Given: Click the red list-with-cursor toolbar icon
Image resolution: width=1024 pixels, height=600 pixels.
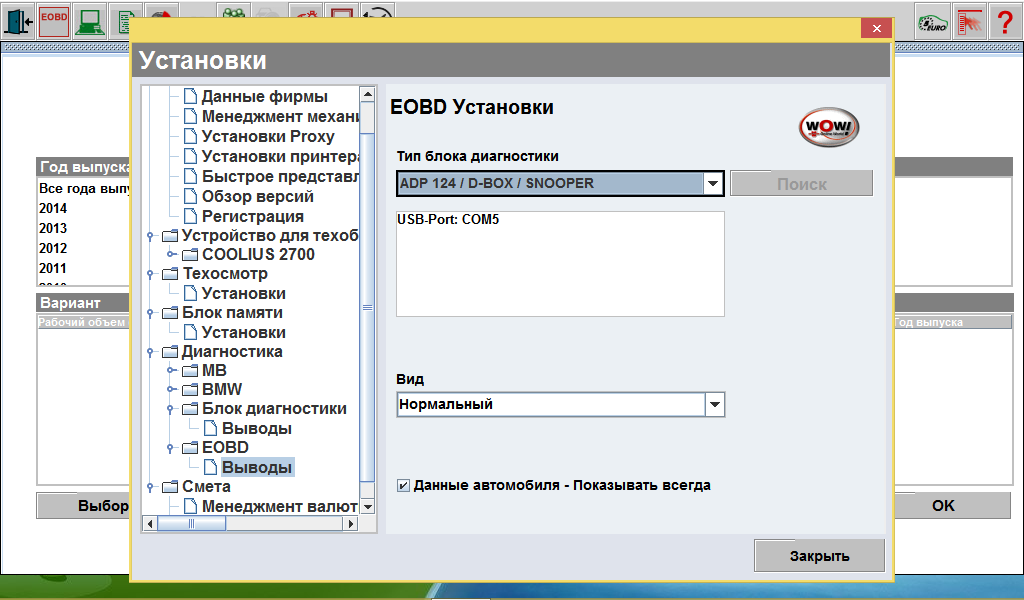Looking at the screenshot, I should [970, 22].
